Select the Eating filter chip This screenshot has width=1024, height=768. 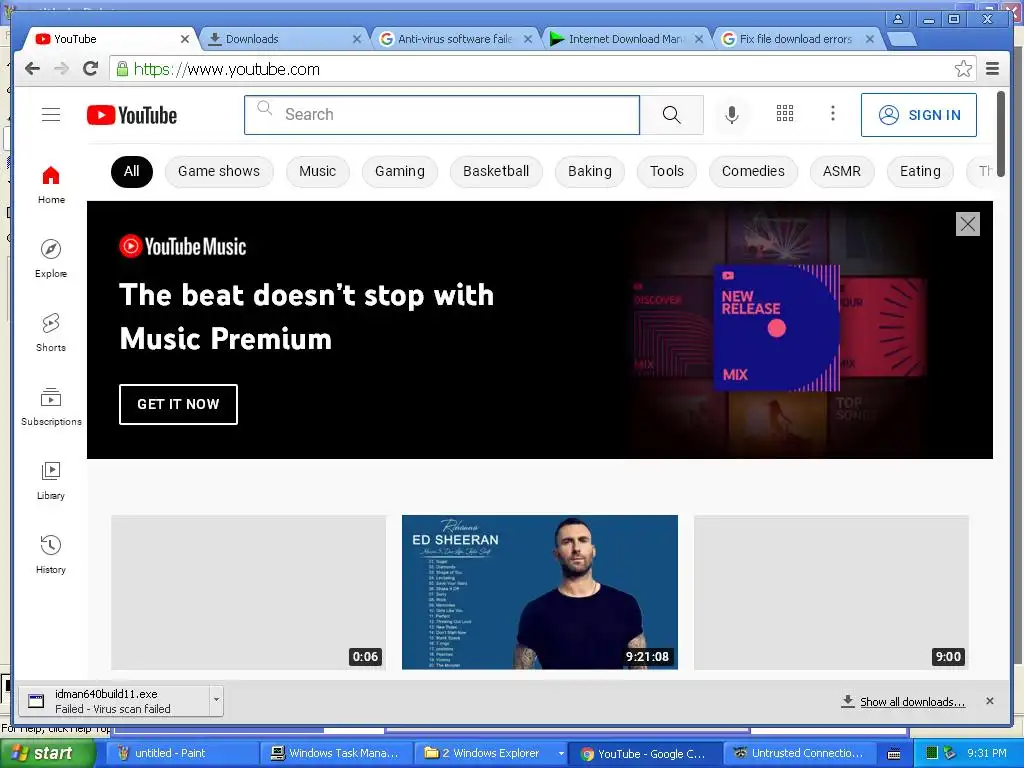click(x=920, y=171)
